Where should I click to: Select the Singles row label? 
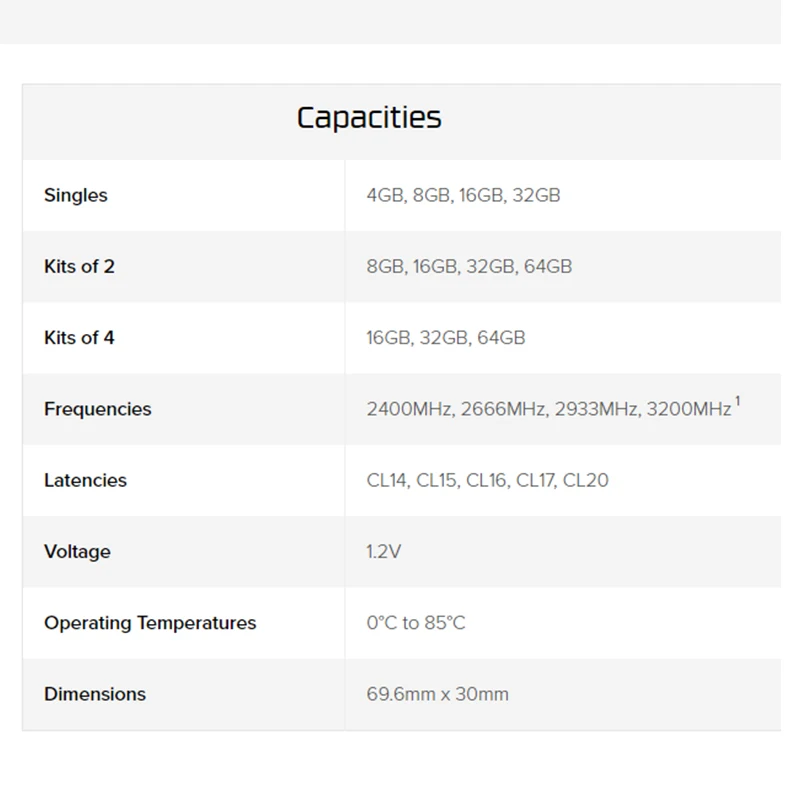[x=76, y=195]
